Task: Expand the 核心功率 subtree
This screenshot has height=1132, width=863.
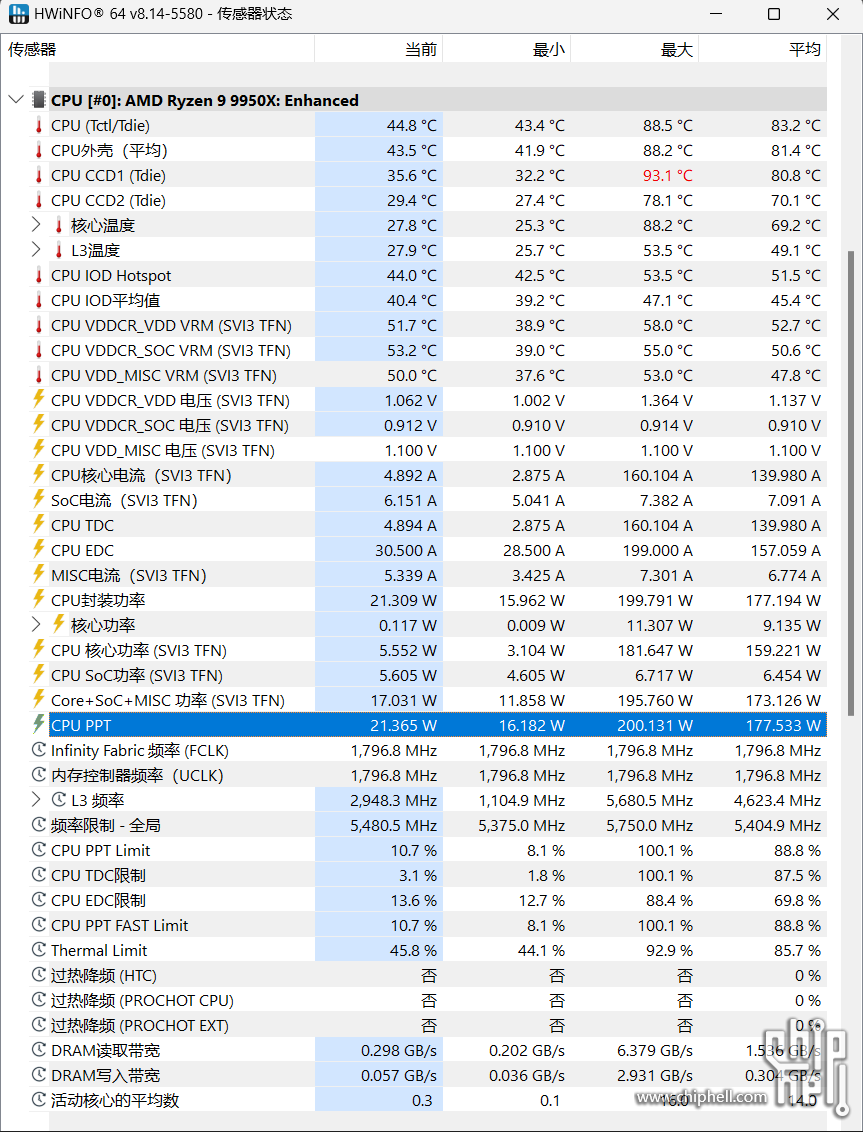Action: point(36,624)
